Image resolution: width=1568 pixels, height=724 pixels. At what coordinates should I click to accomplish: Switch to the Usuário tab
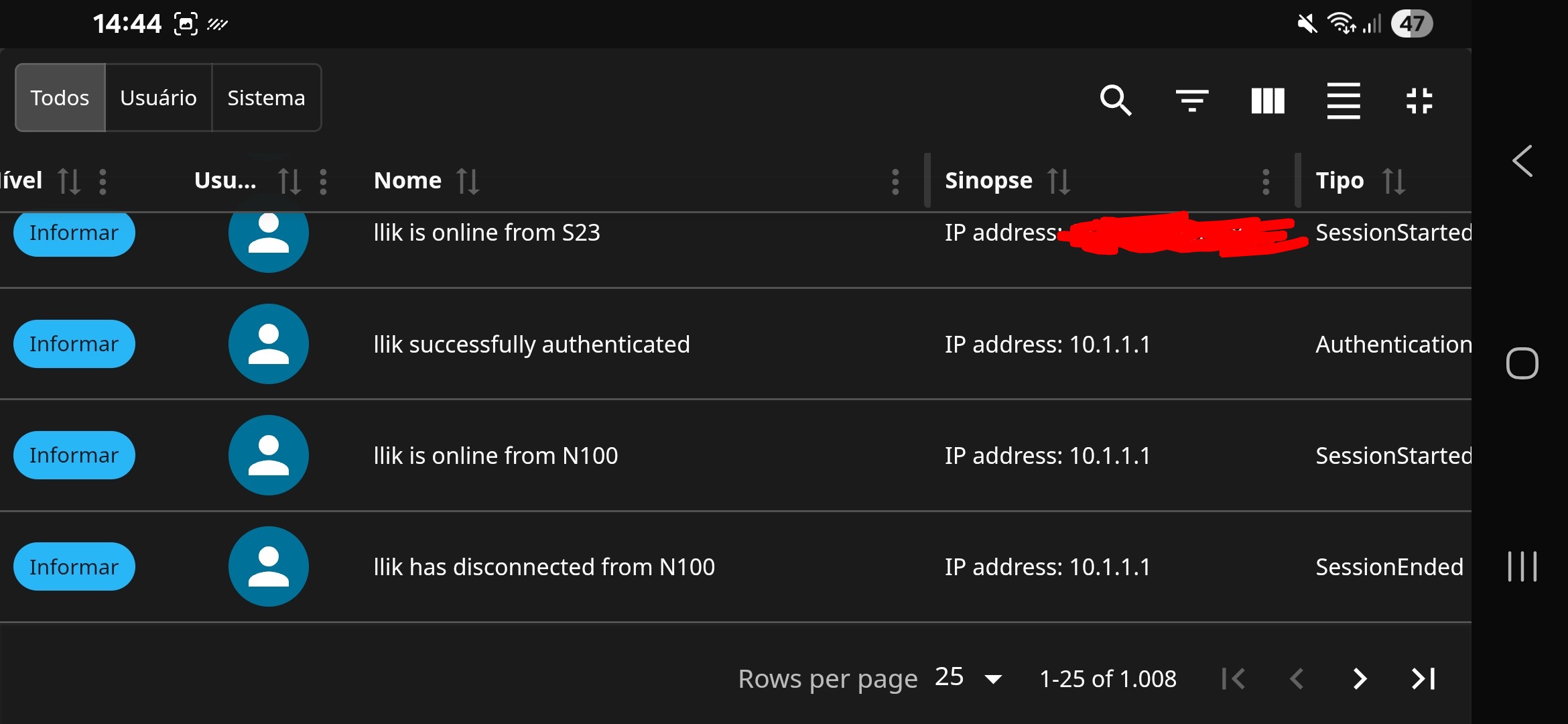(158, 98)
